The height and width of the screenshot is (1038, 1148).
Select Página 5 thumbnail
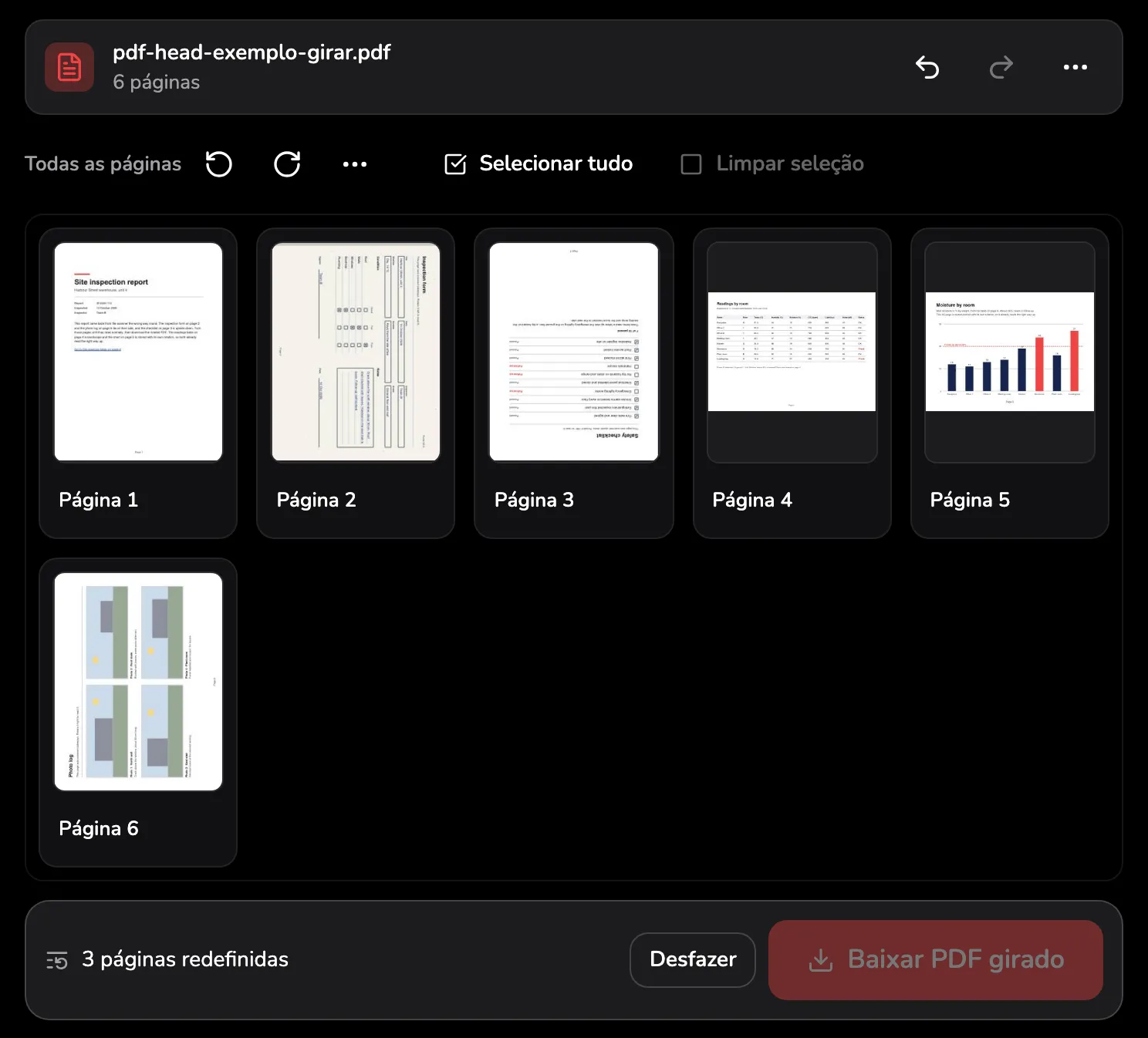[1009, 352]
